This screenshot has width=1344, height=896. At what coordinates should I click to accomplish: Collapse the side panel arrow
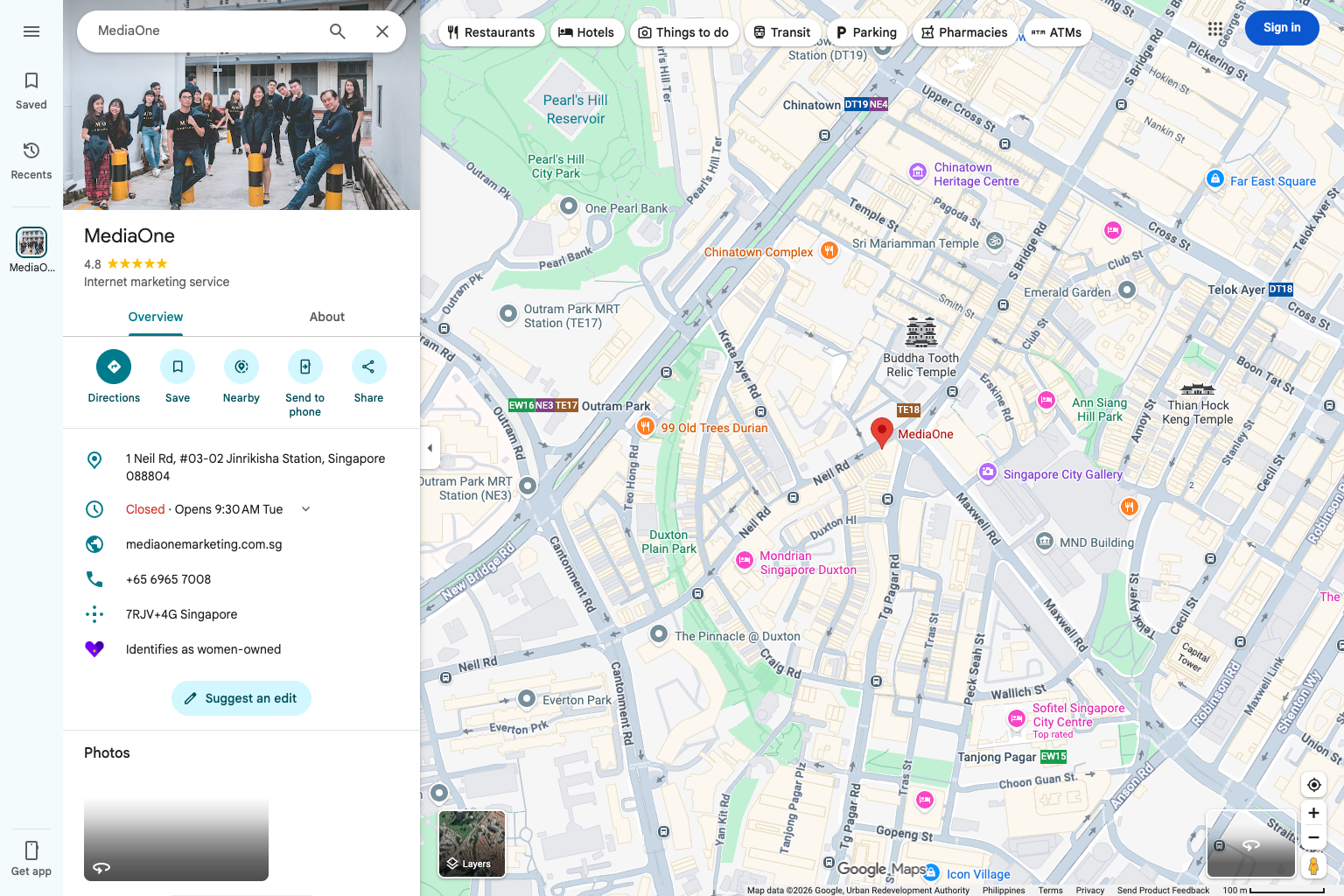(430, 448)
